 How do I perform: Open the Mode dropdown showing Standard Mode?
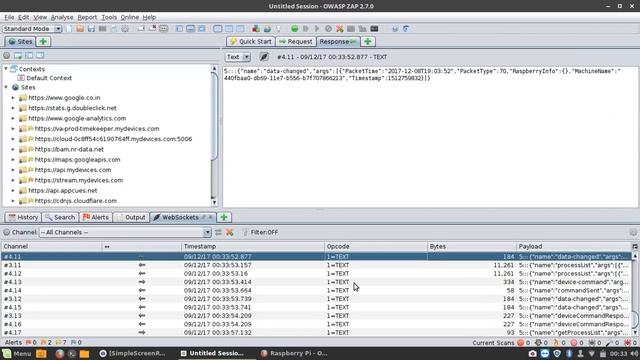tap(32, 29)
